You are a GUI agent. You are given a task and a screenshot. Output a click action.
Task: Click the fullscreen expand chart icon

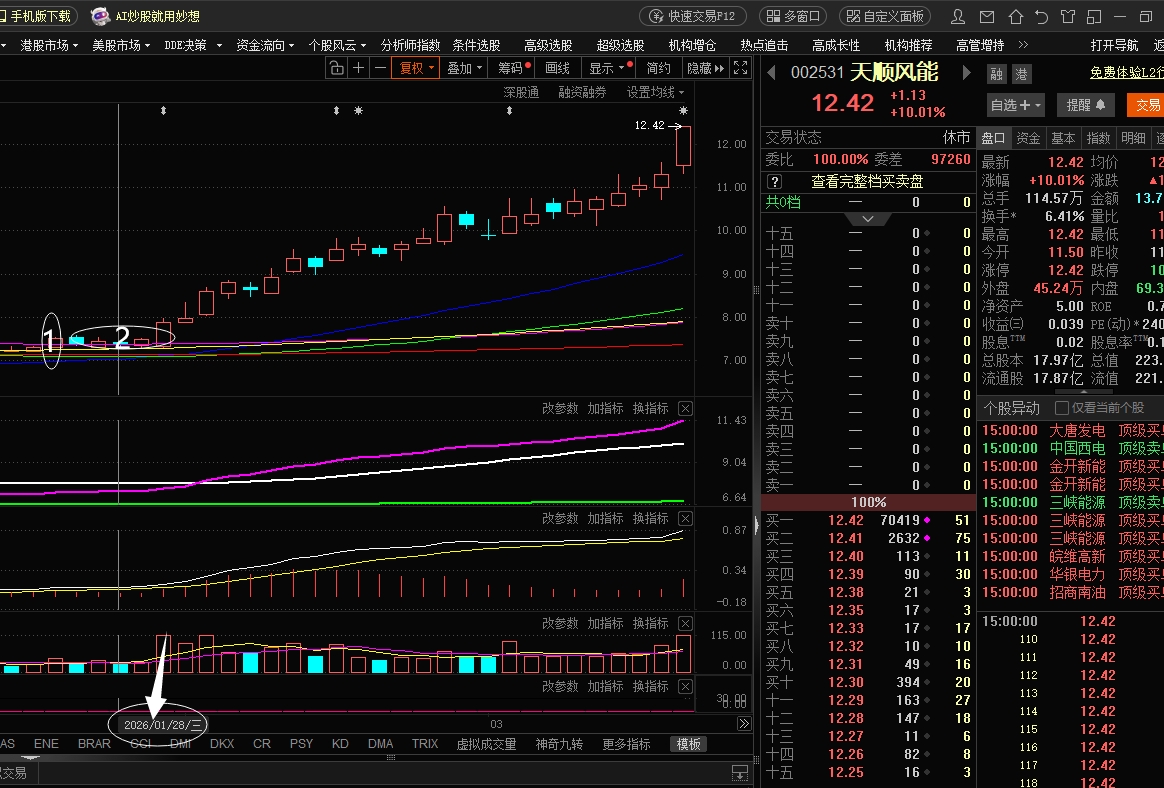pyautogui.click(x=740, y=68)
